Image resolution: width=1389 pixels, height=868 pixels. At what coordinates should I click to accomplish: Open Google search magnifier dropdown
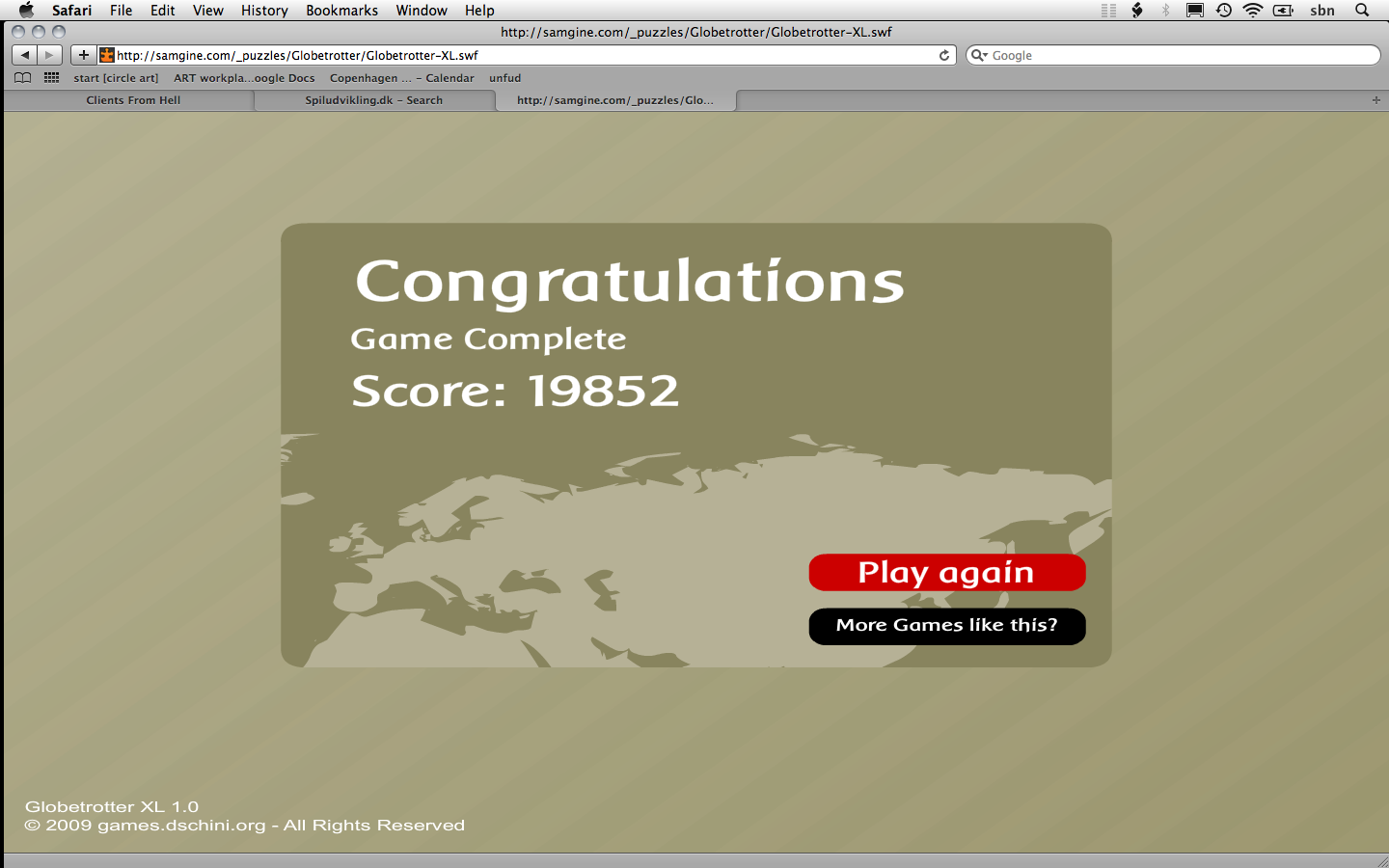[x=979, y=55]
